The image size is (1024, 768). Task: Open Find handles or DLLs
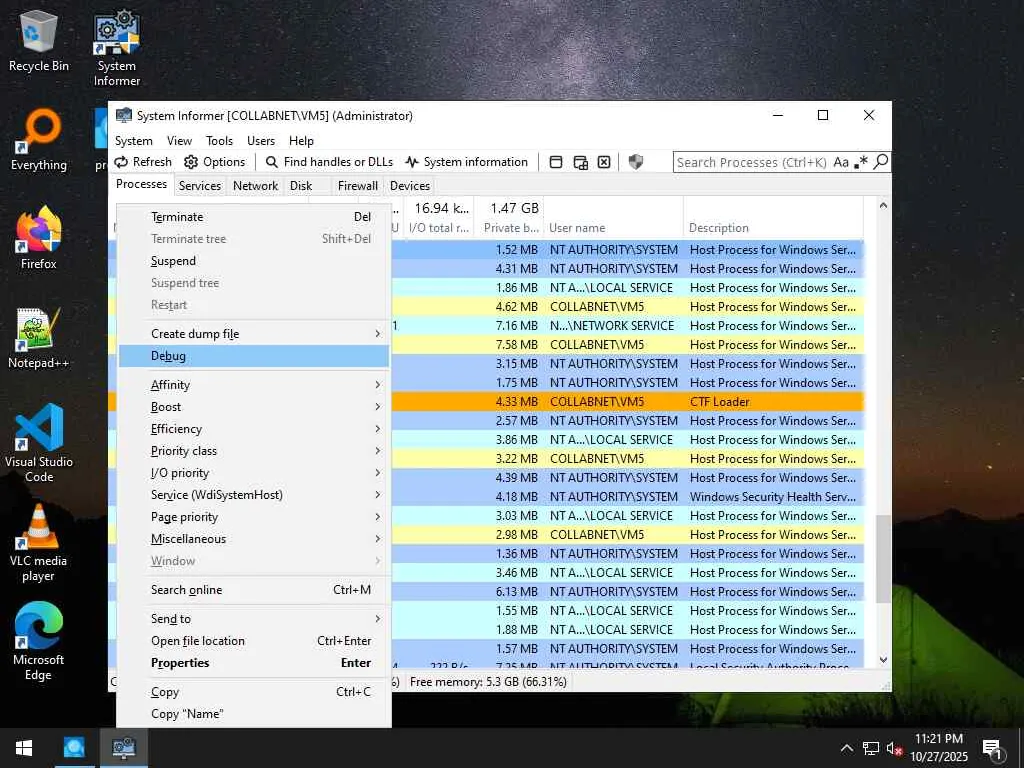coord(330,162)
